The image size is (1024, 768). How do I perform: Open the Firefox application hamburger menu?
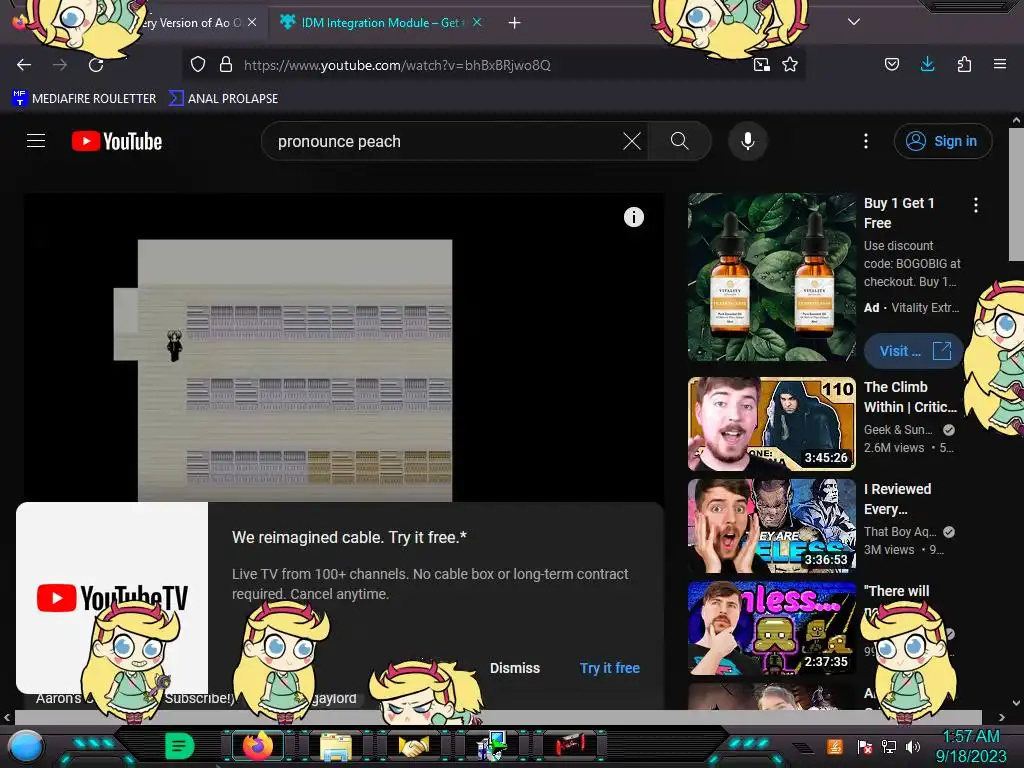1000,64
